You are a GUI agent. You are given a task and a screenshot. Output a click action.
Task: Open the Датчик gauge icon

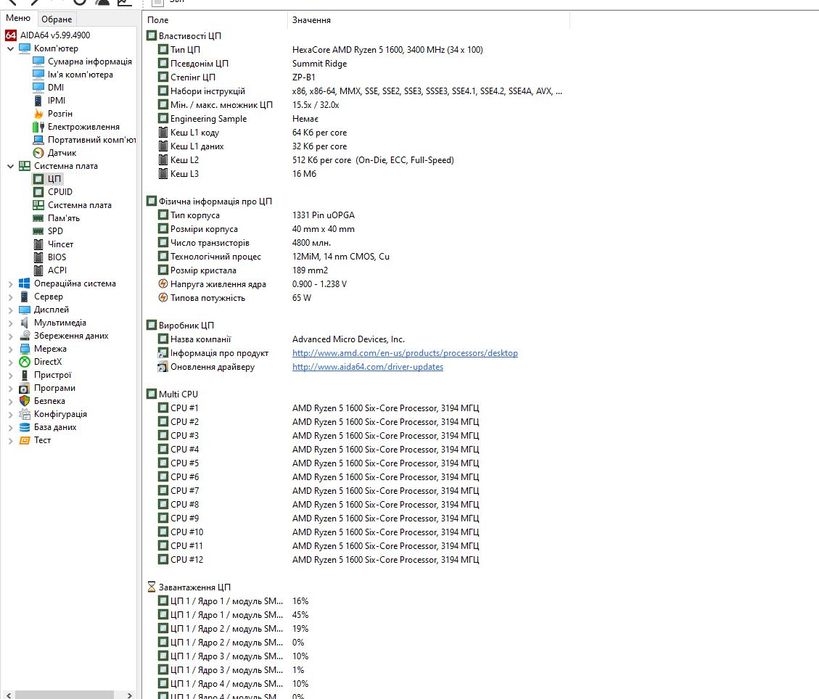tap(38, 153)
